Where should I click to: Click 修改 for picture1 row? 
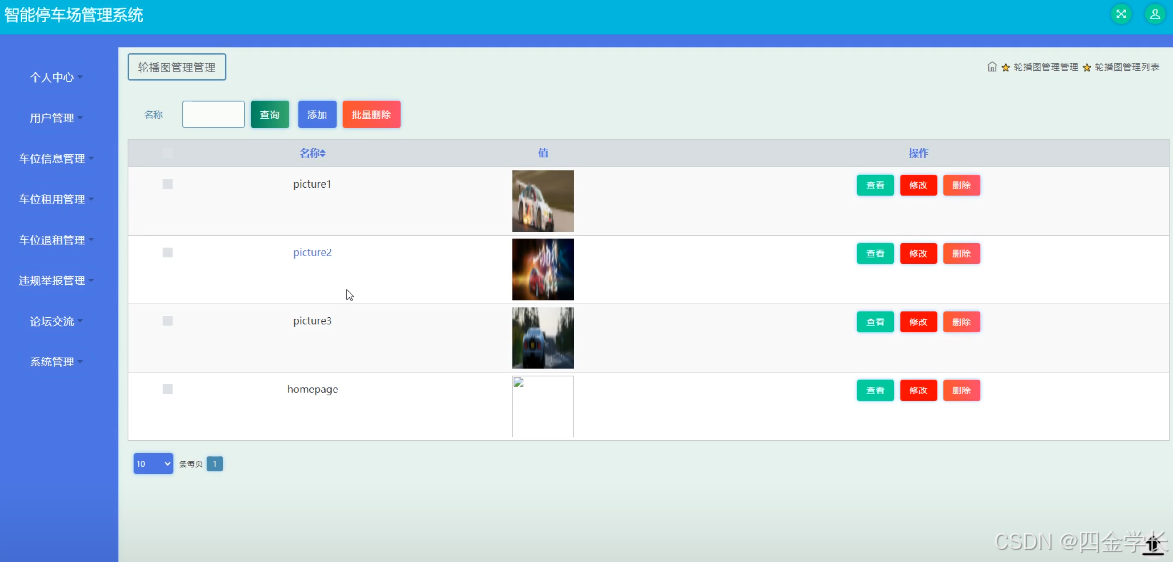919,186
